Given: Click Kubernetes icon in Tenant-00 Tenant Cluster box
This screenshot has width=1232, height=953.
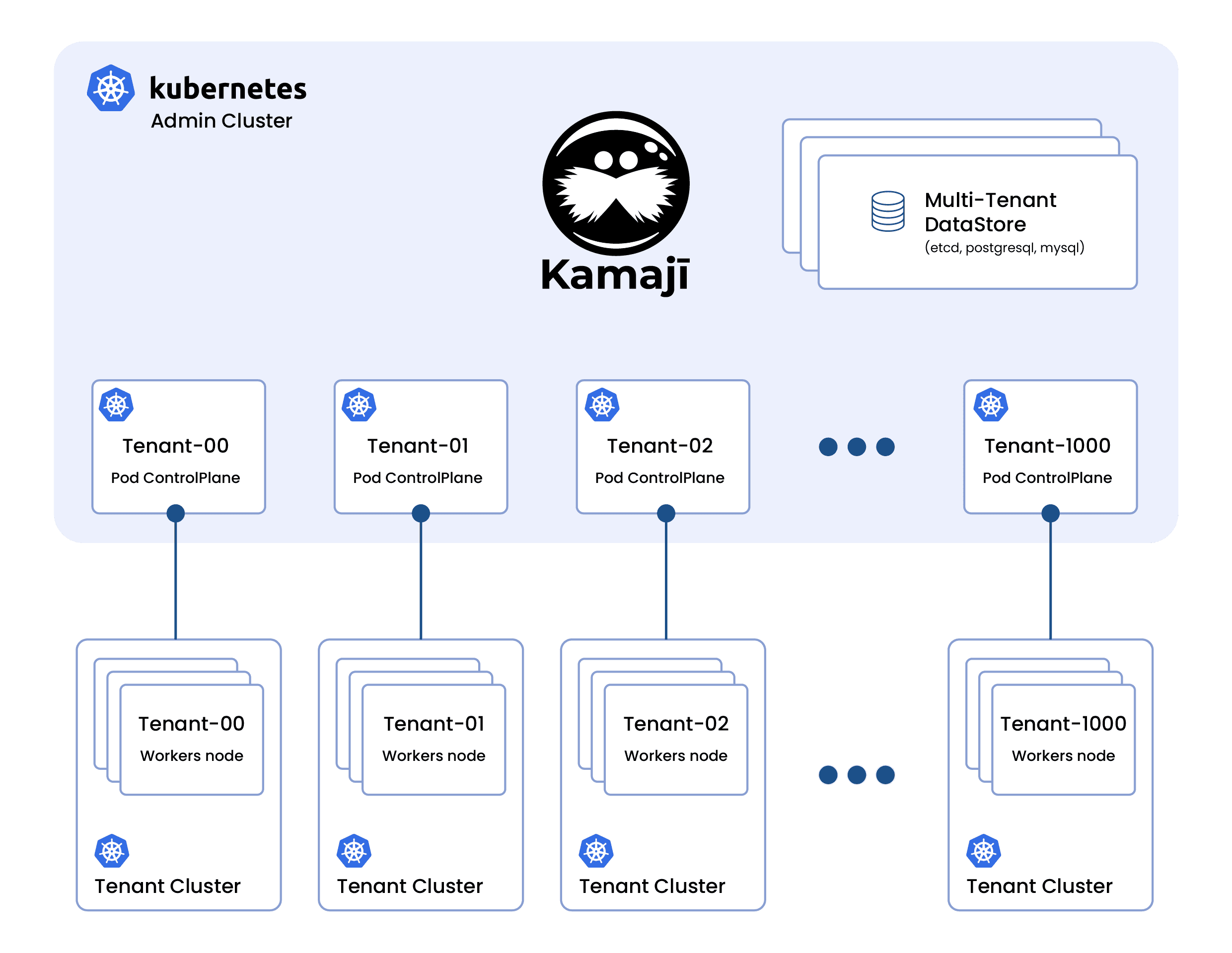Looking at the screenshot, I should pyautogui.click(x=112, y=851).
